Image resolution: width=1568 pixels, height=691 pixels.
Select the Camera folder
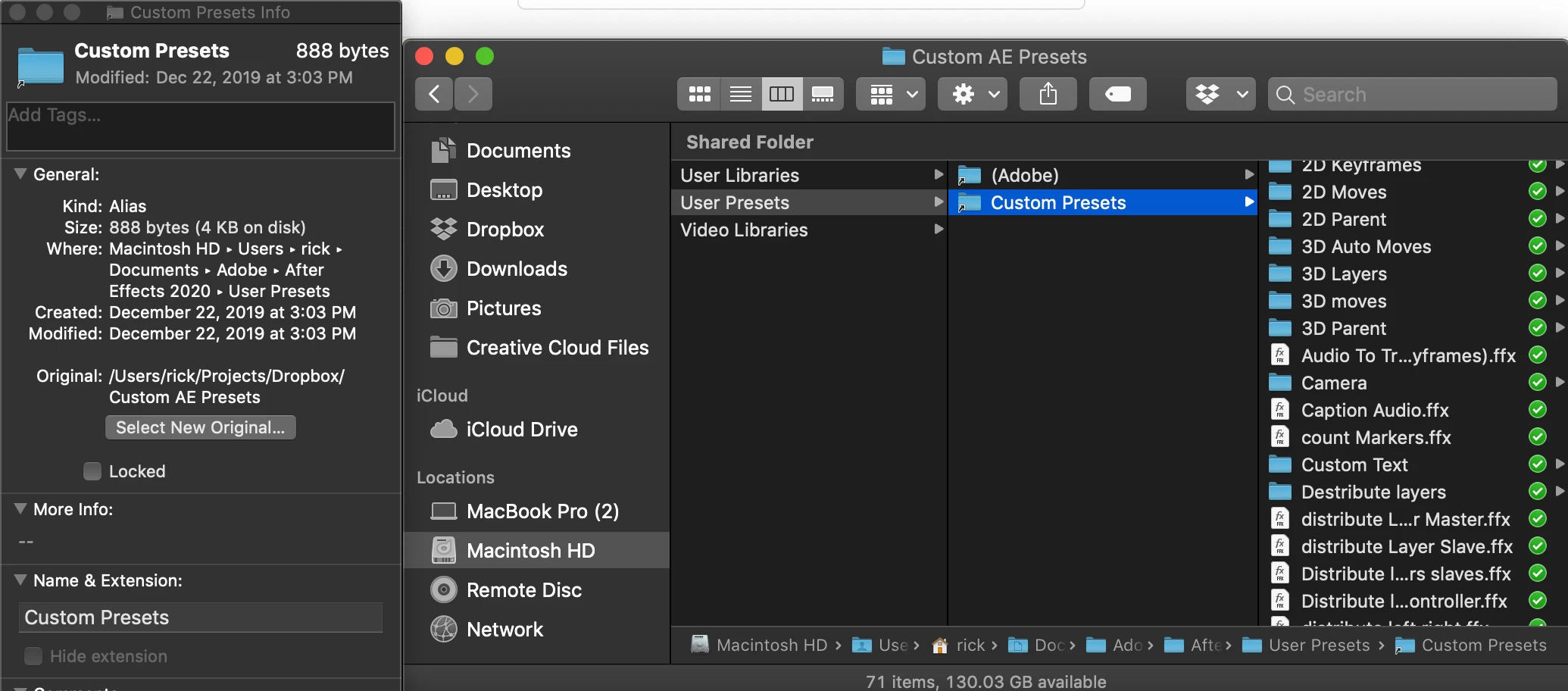click(x=1413, y=383)
